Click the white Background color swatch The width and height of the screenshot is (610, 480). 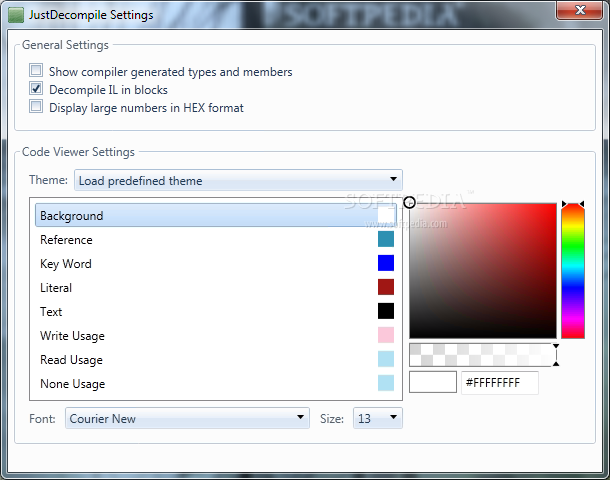click(x=386, y=215)
